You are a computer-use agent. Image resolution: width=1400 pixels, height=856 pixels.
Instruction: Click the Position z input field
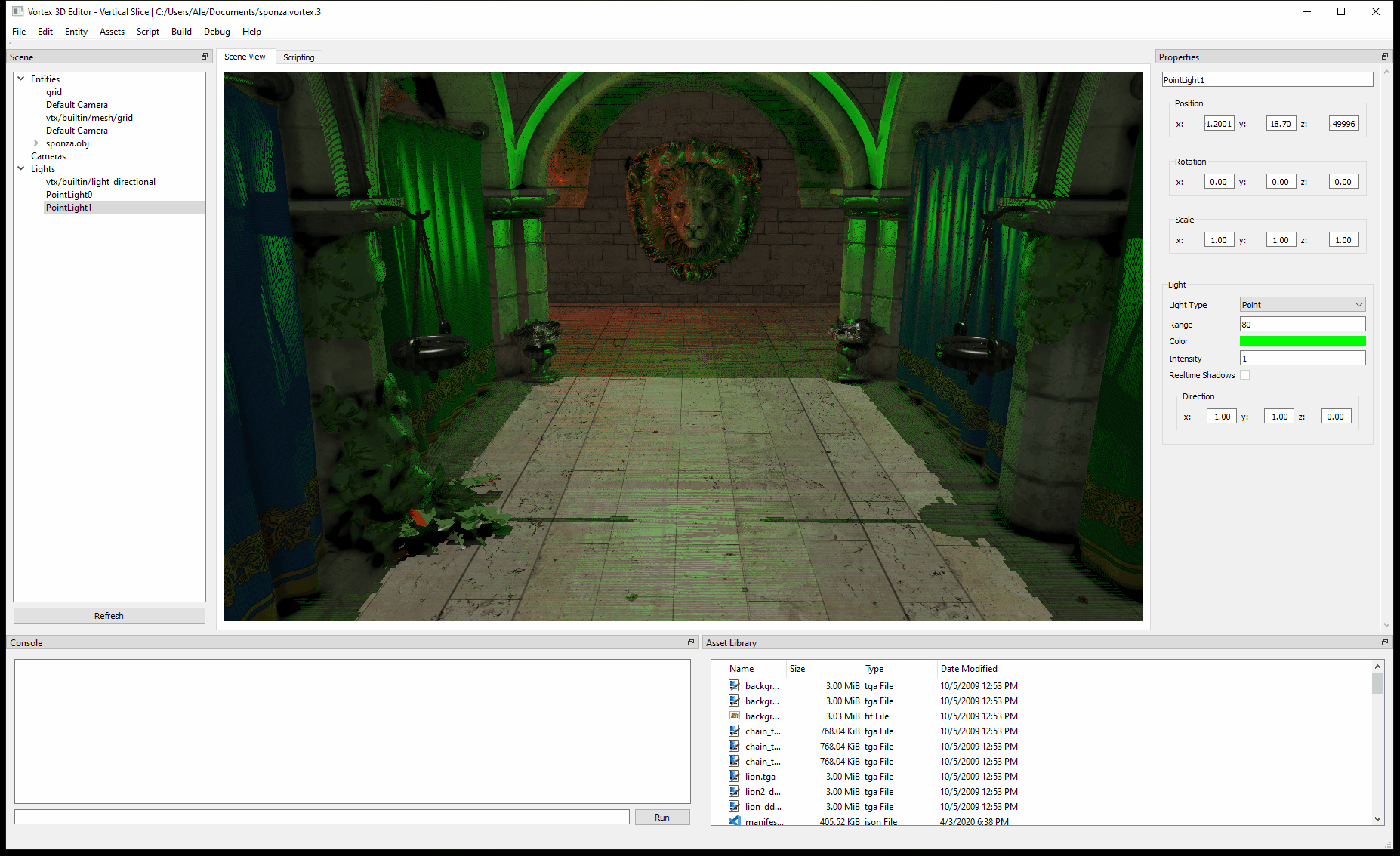point(1343,124)
